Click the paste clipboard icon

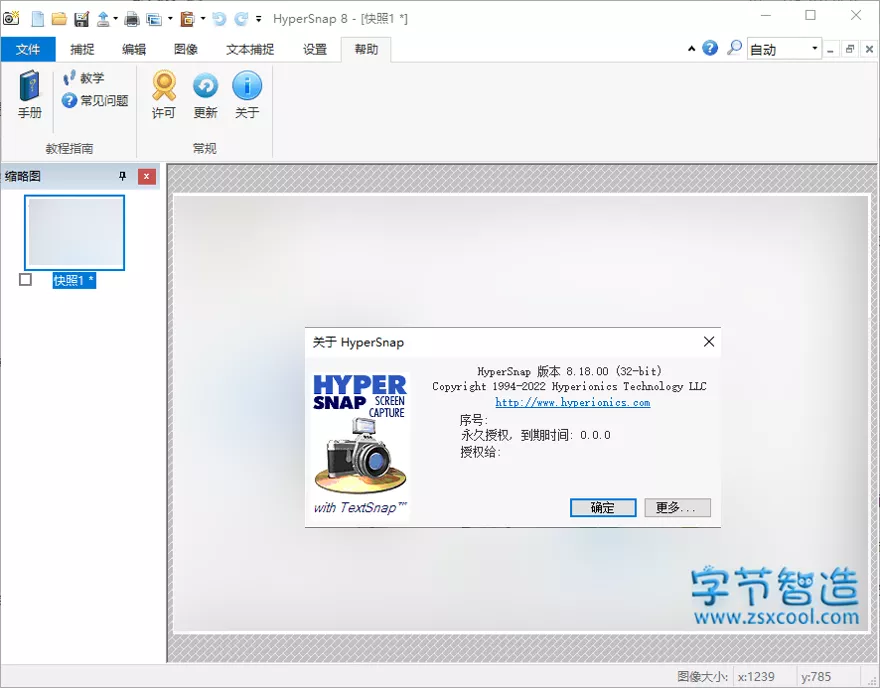(187, 19)
